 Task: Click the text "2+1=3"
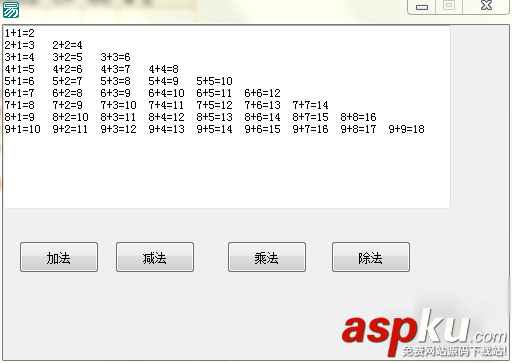20,45
